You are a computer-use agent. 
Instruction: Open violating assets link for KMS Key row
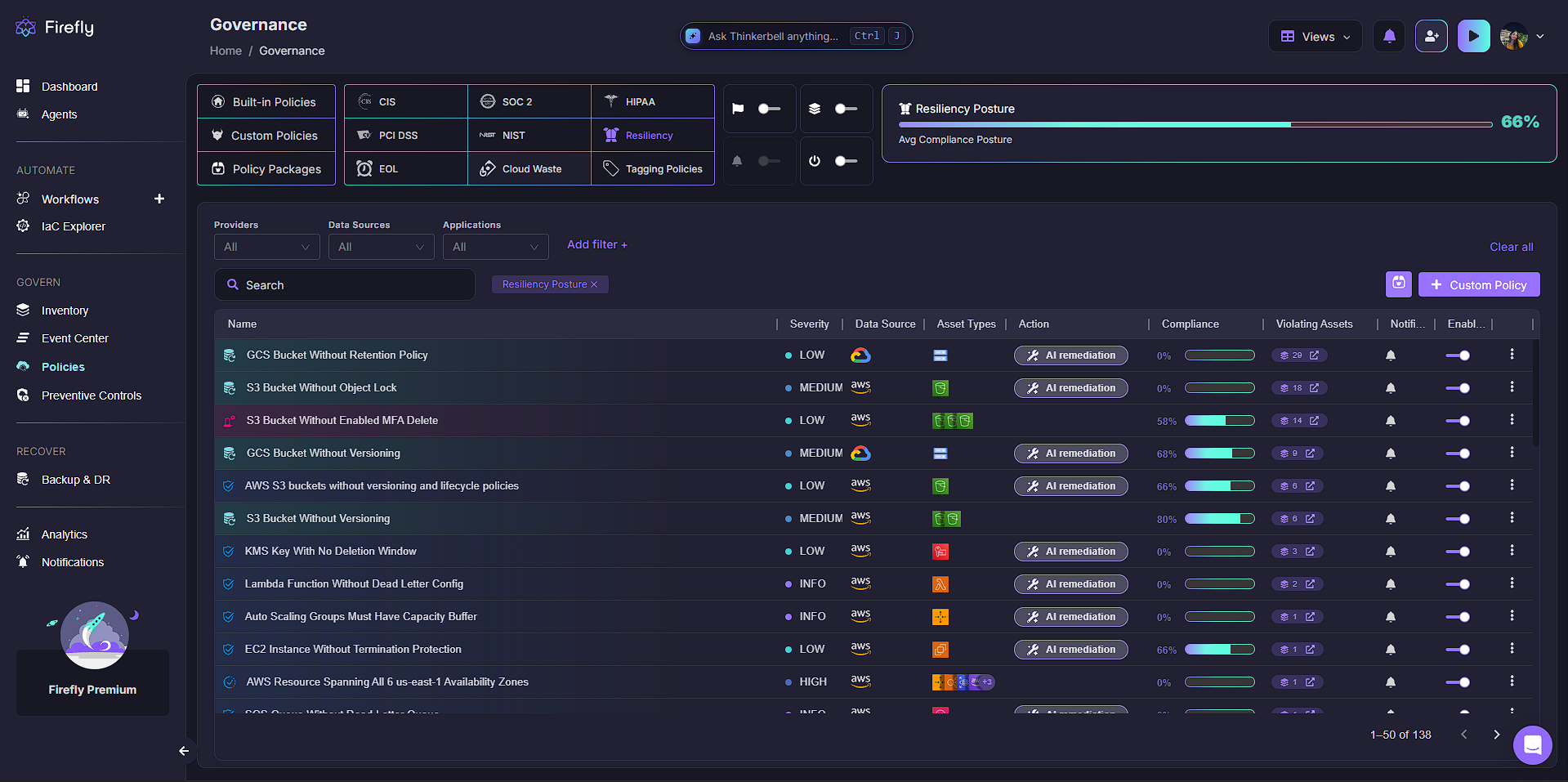point(1298,552)
